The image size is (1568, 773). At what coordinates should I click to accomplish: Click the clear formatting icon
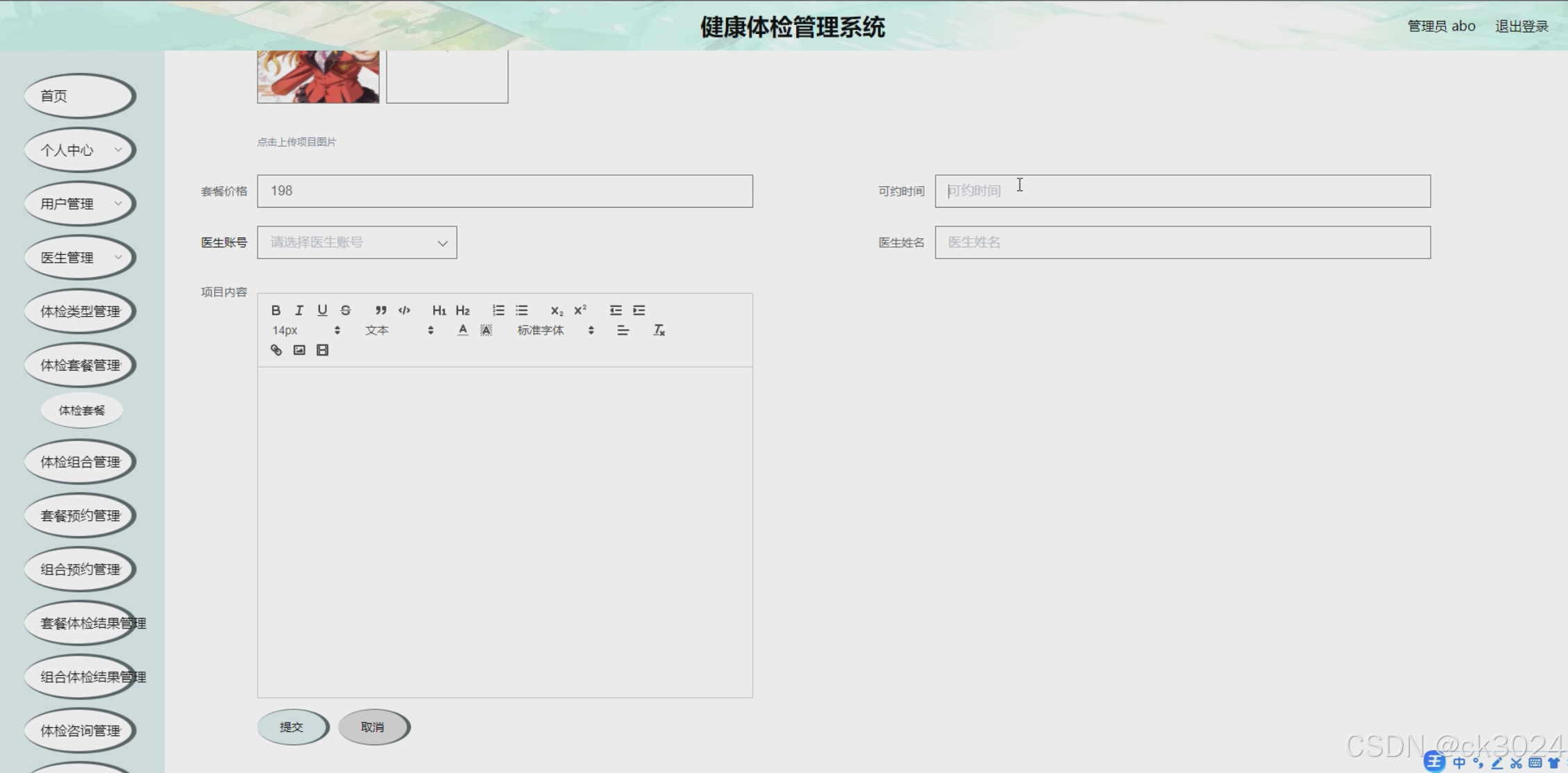(x=659, y=331)
